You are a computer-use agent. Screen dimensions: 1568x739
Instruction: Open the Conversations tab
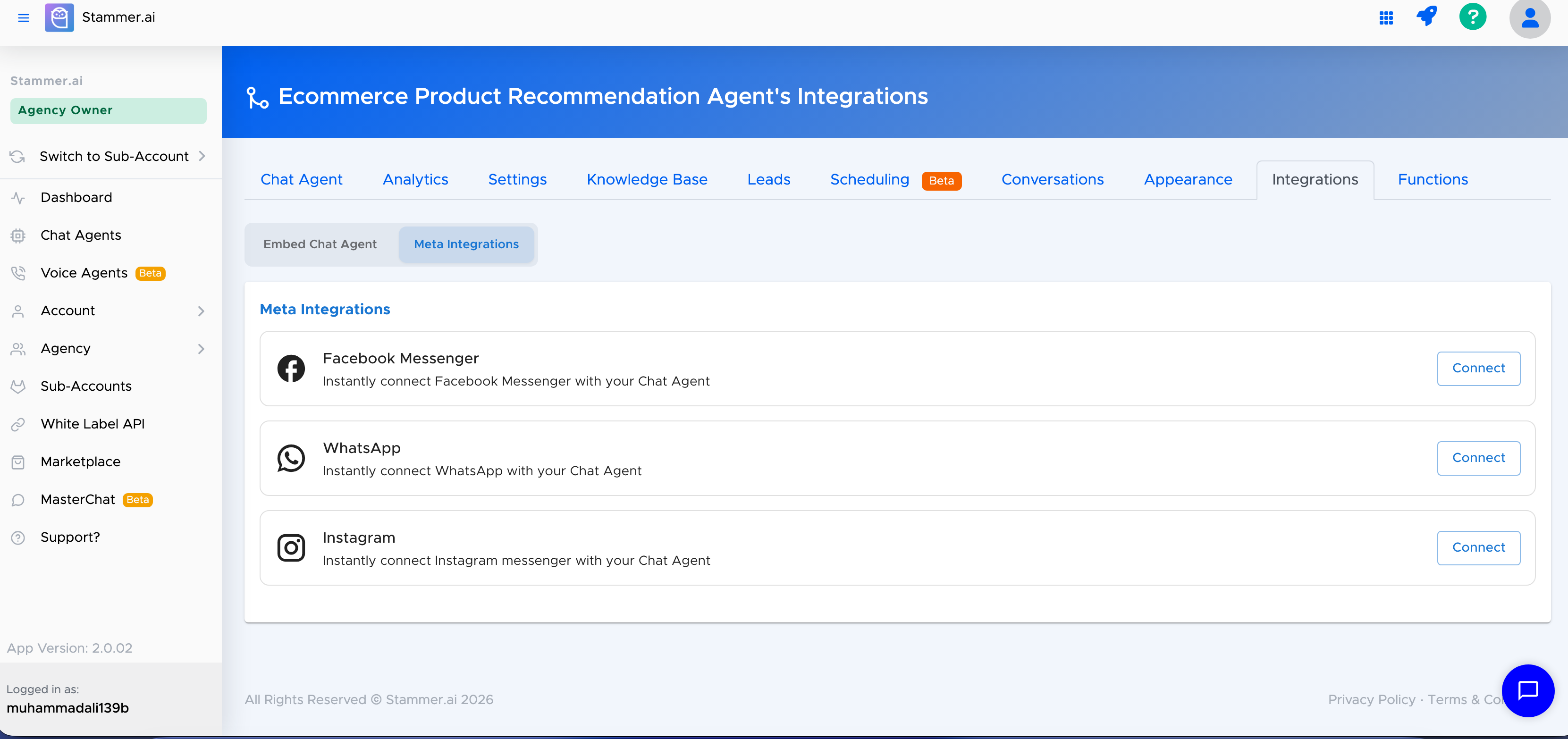(1053, 179)
